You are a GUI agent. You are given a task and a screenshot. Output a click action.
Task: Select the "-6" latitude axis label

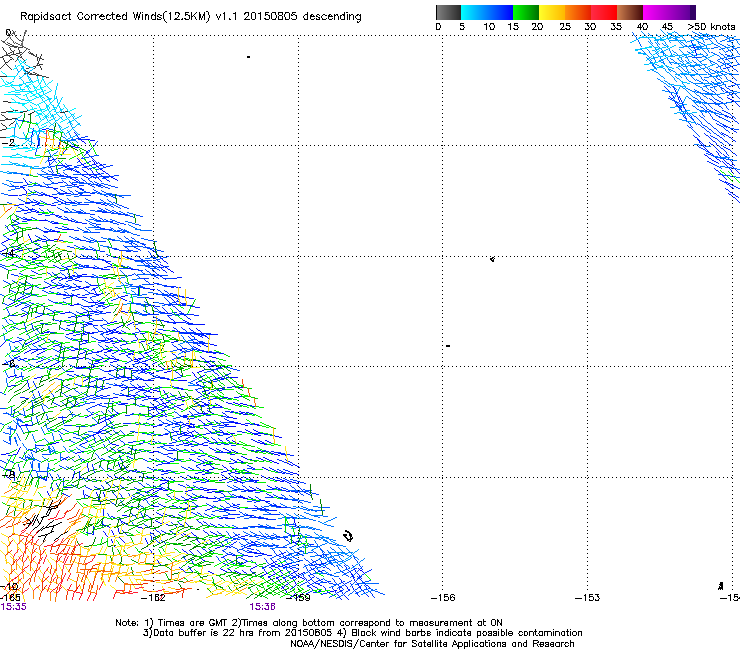point(9,364)
